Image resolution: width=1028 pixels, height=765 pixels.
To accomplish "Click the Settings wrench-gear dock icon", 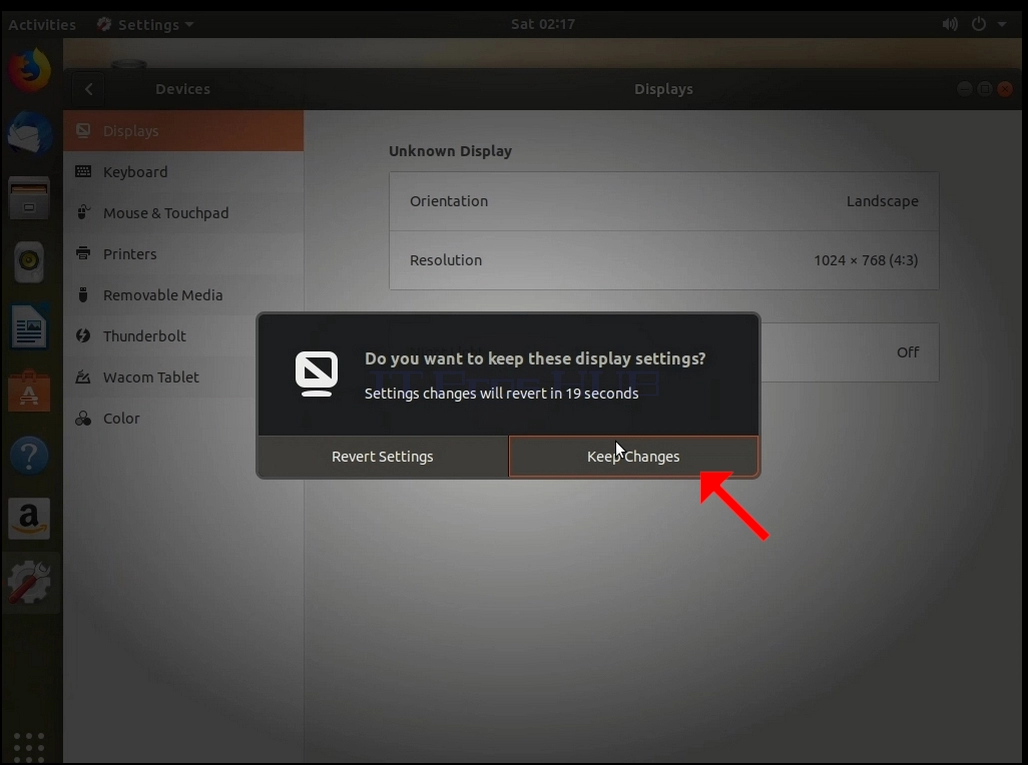I will point(30,583).
